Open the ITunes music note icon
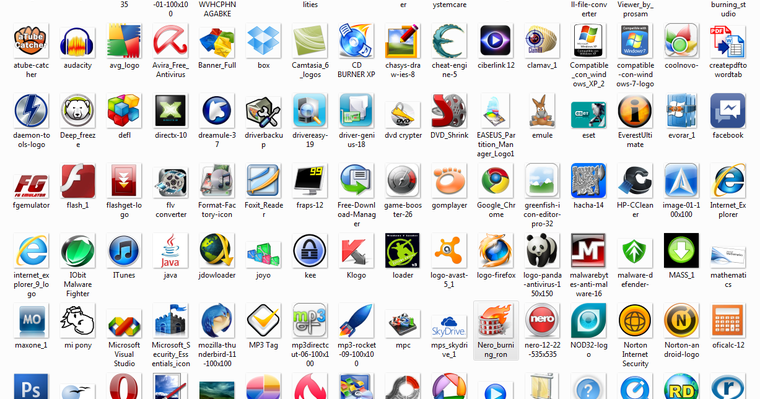Image resolution: width=760 pixels, height=399 pixels. (124, 251)
